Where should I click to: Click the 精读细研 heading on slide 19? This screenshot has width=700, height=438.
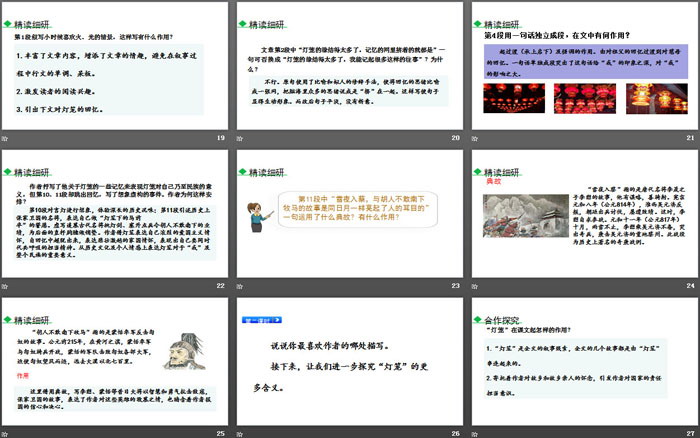[x=31, y=25]
